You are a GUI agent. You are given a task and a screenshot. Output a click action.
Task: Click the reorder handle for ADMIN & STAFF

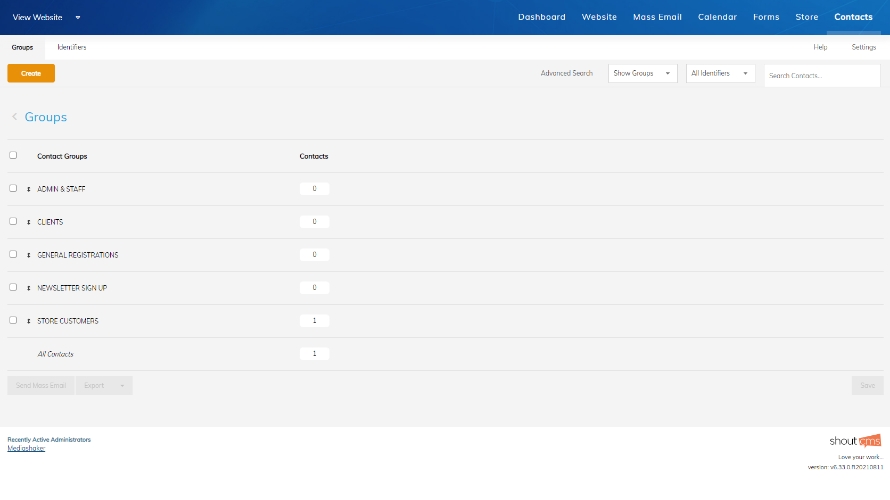coord(29,189)
